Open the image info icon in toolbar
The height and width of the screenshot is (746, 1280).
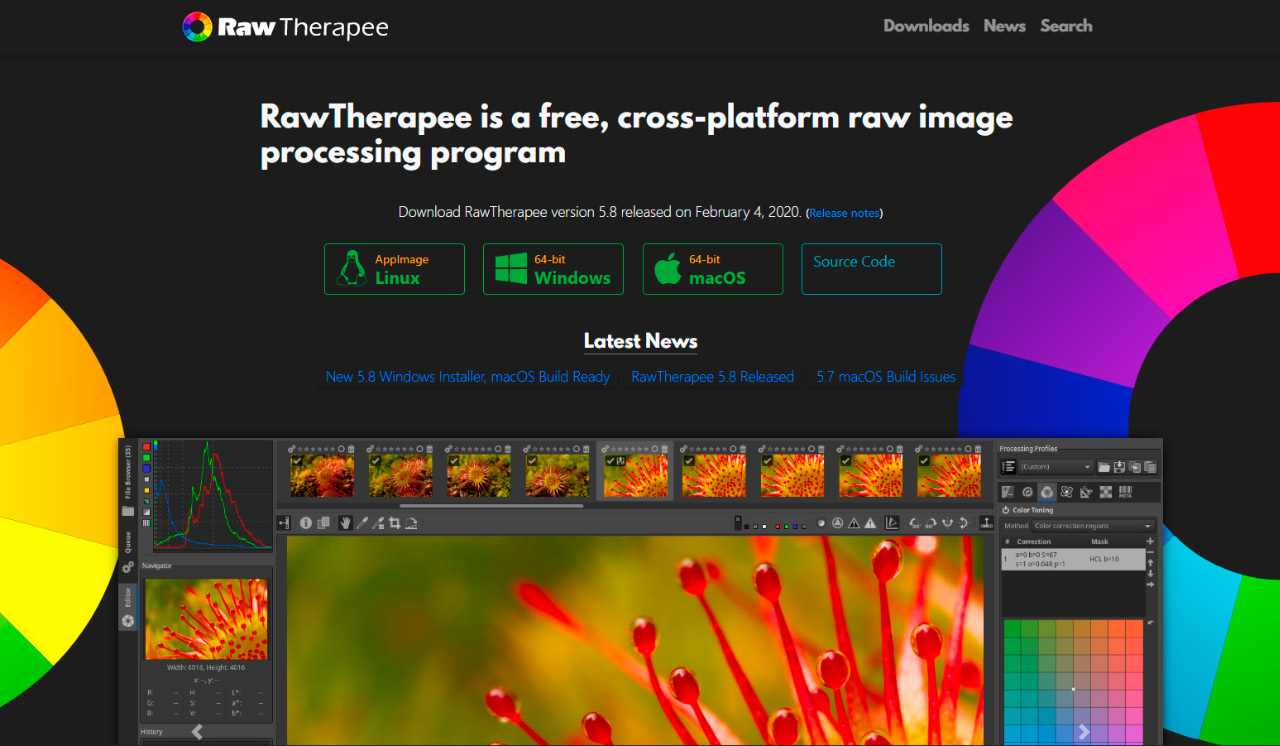coord(306,523)
